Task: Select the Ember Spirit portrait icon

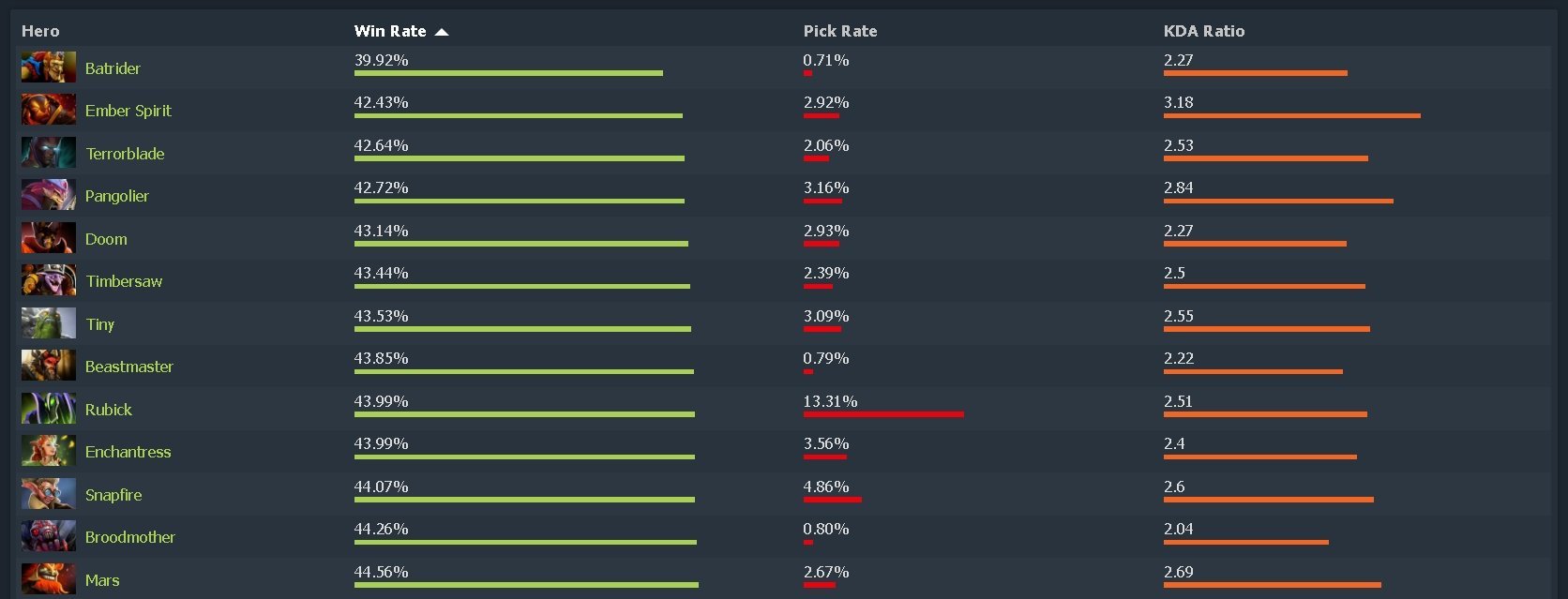Action: pyautogui.click(x=49, y=110)
